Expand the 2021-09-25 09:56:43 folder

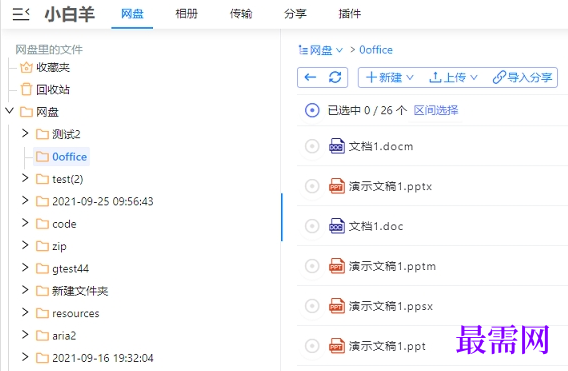(x=25, y=200)
